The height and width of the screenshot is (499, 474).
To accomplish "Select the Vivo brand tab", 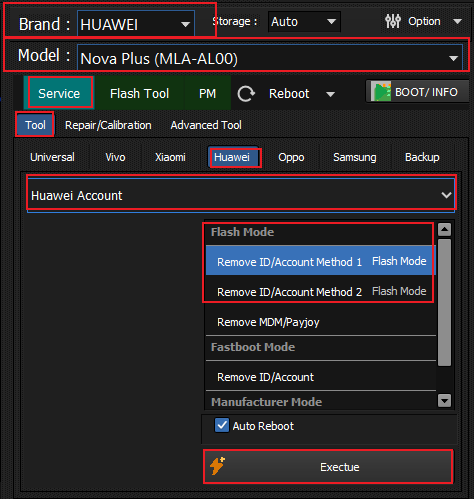I will (x=115, y=157).
